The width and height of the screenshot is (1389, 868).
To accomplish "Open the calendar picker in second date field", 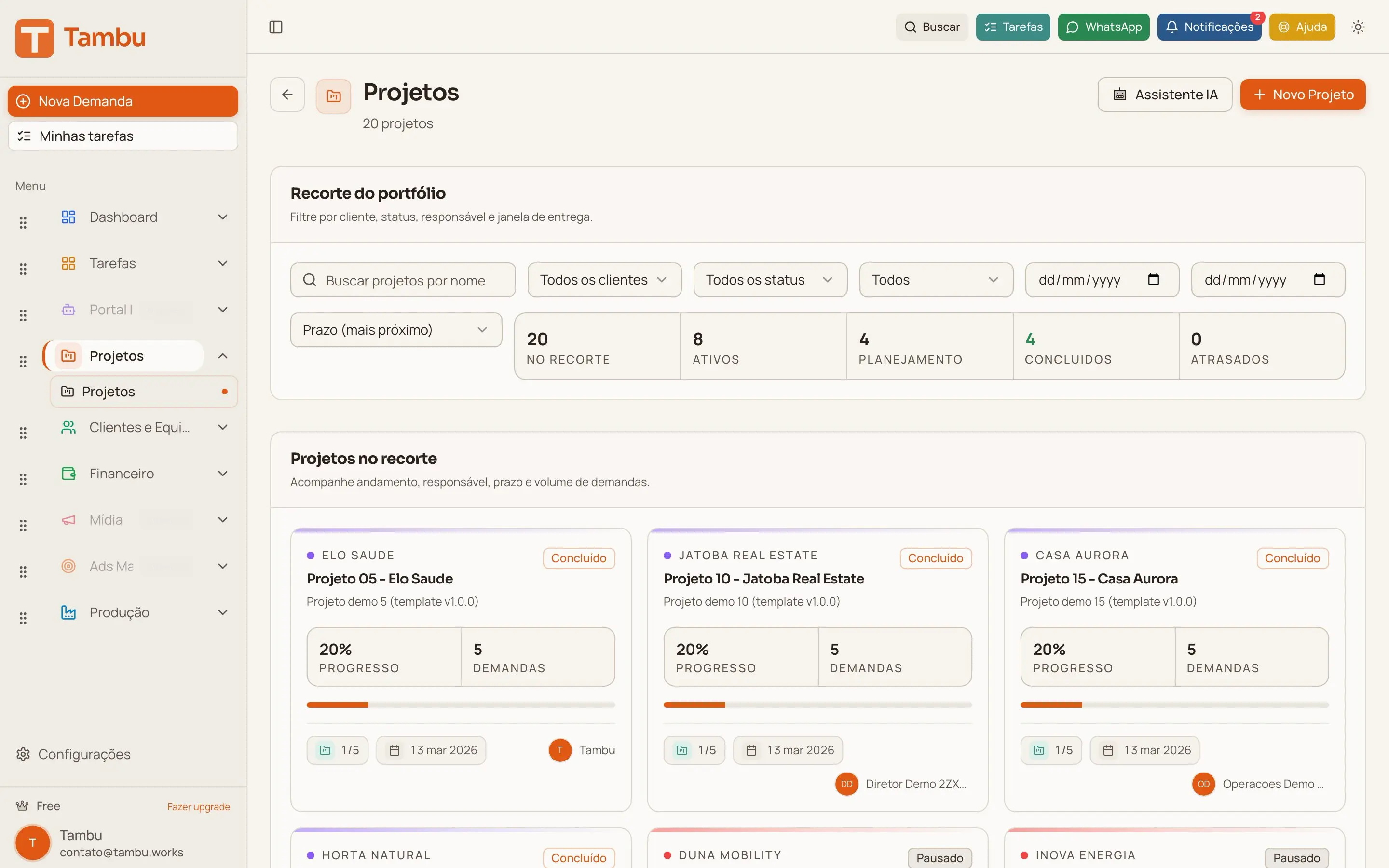I will coord(1319,280).
